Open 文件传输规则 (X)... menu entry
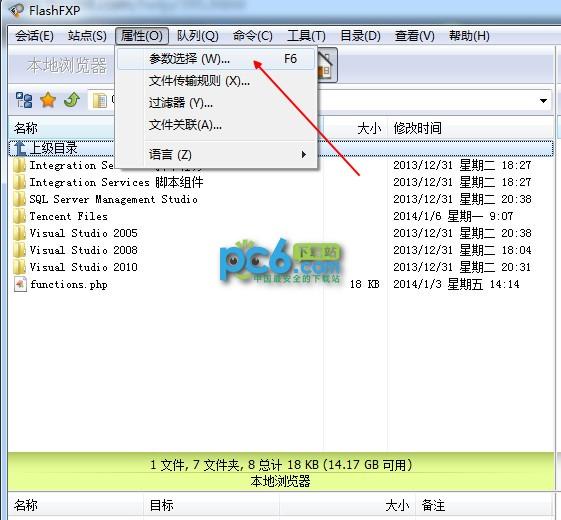Viewport: 561px width, 520px height. (216, 81)
